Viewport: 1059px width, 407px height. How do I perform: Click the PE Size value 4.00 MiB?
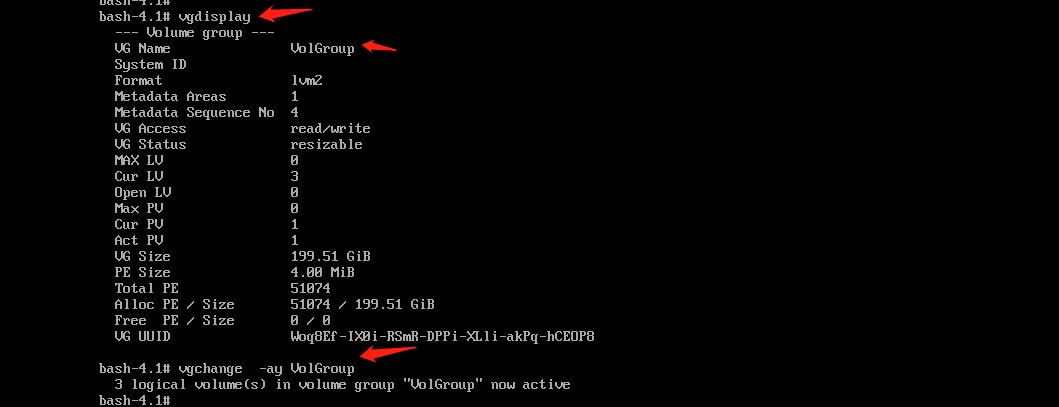322,273
